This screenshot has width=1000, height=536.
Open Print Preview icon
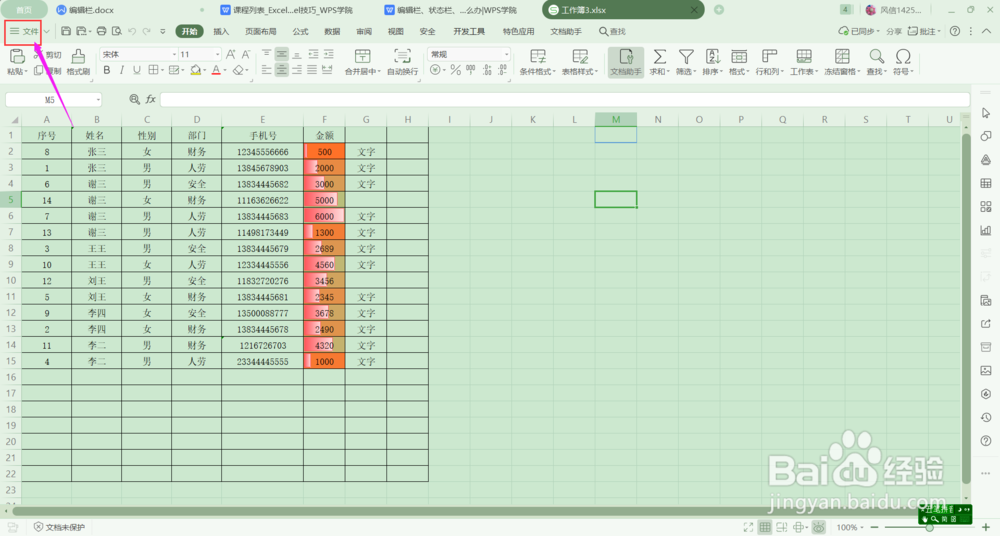tap(117, 31)
